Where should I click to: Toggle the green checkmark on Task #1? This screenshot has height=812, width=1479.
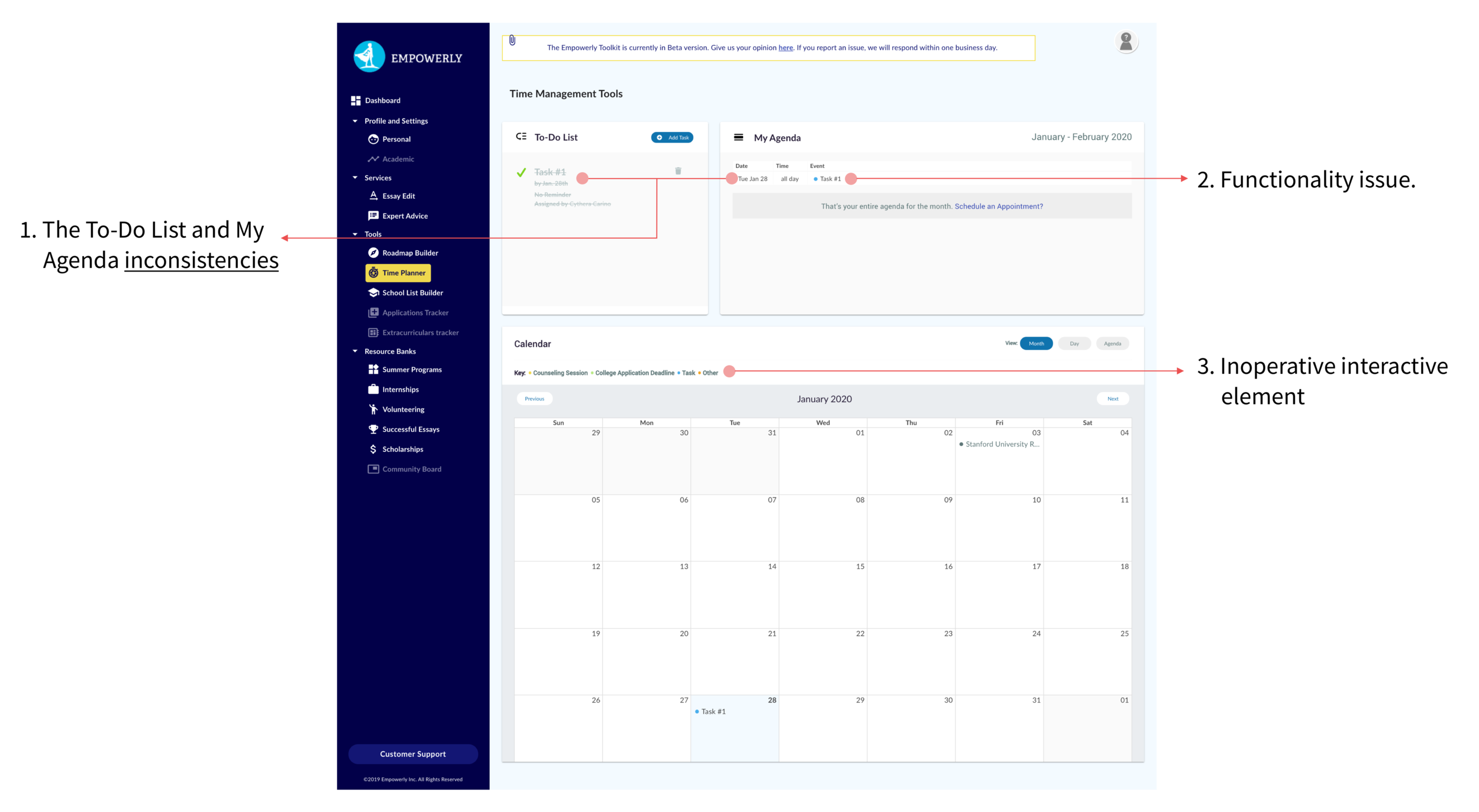521,172
